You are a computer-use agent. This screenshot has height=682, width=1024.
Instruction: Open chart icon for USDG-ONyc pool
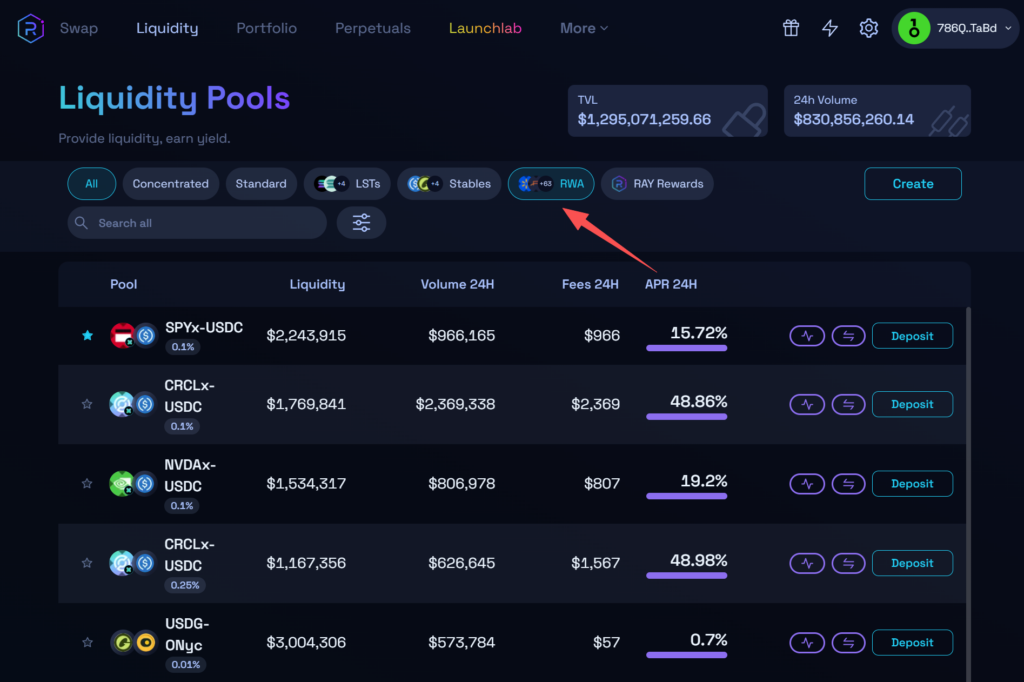click(x=807, y=643)
